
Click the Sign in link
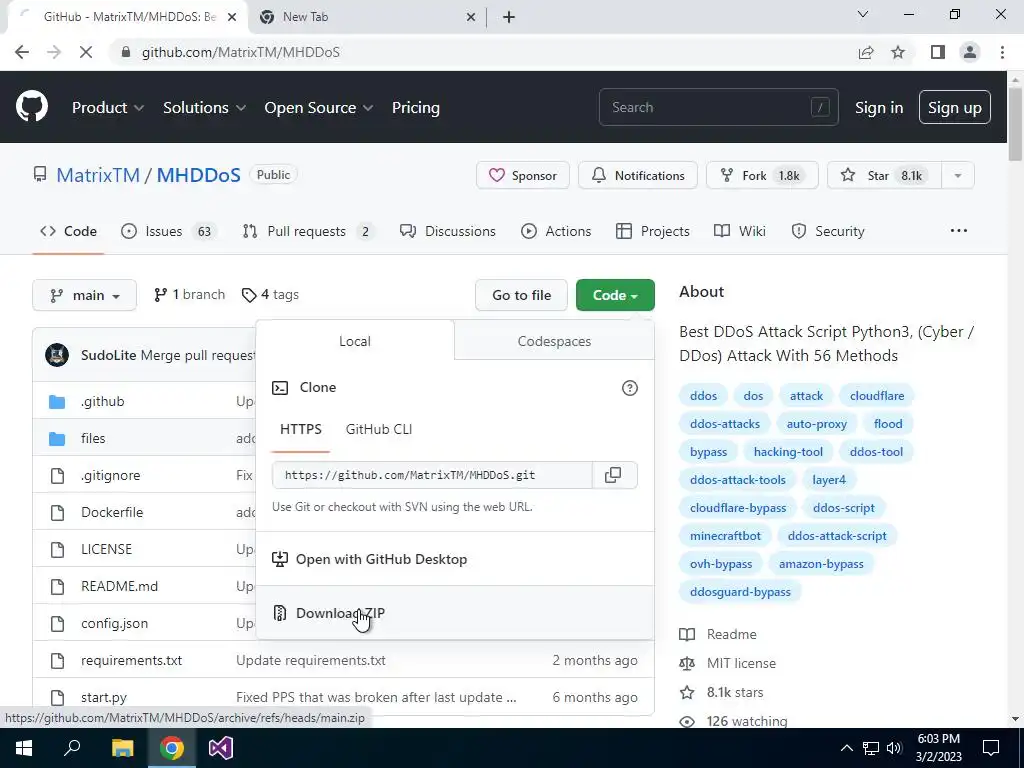(x=879, y=108)
